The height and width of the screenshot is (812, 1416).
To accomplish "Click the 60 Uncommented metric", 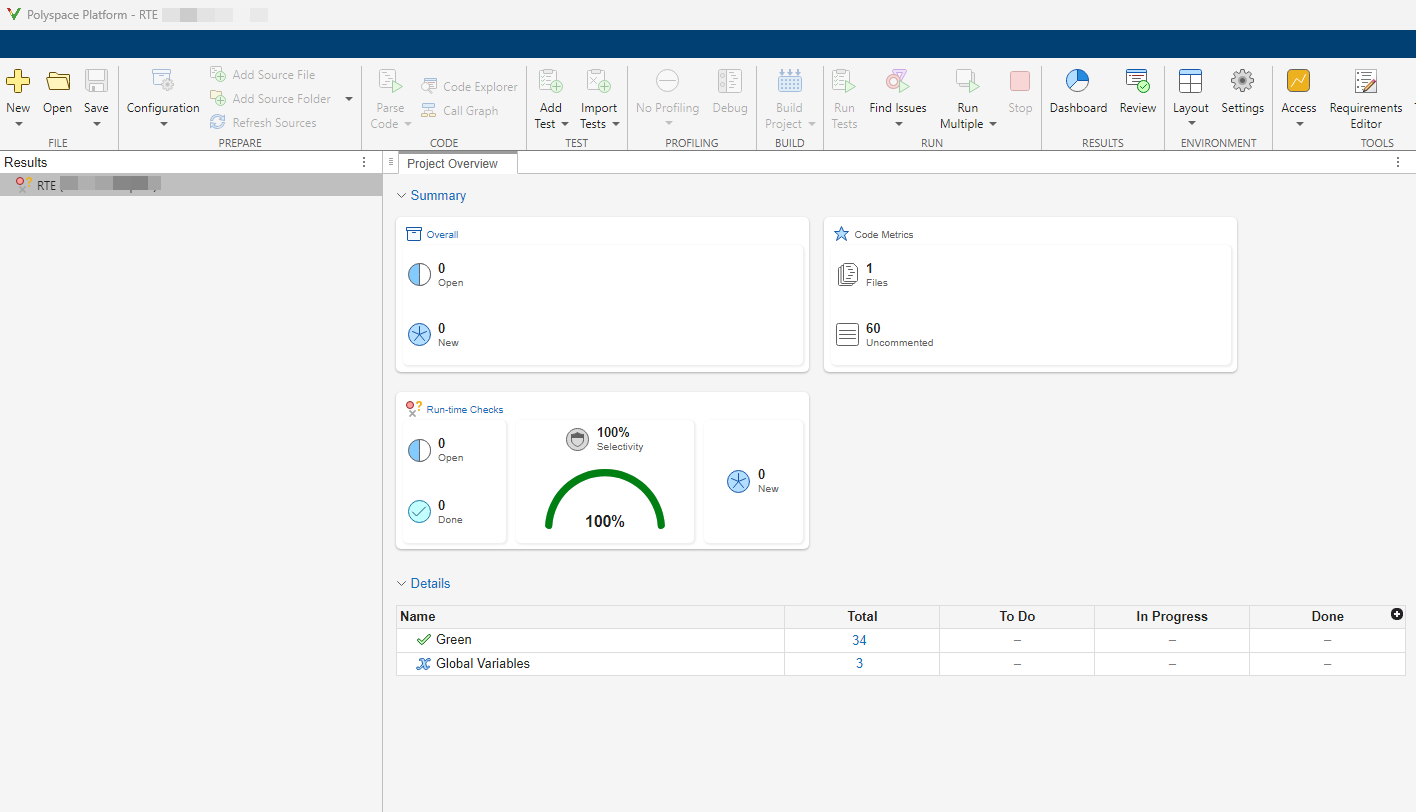I will point(885,334).
